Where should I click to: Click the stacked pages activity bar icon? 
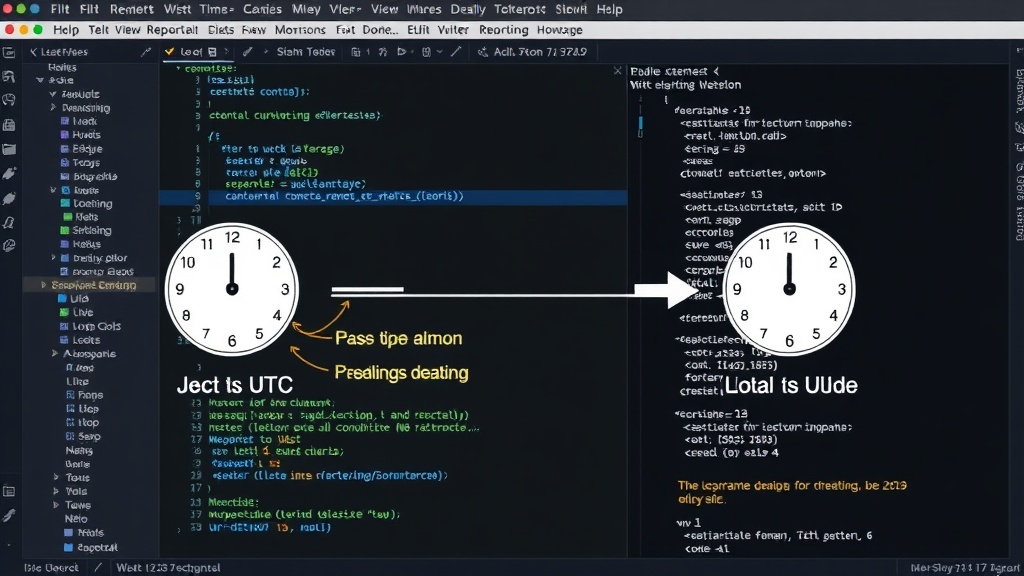(x=8, y=125)
